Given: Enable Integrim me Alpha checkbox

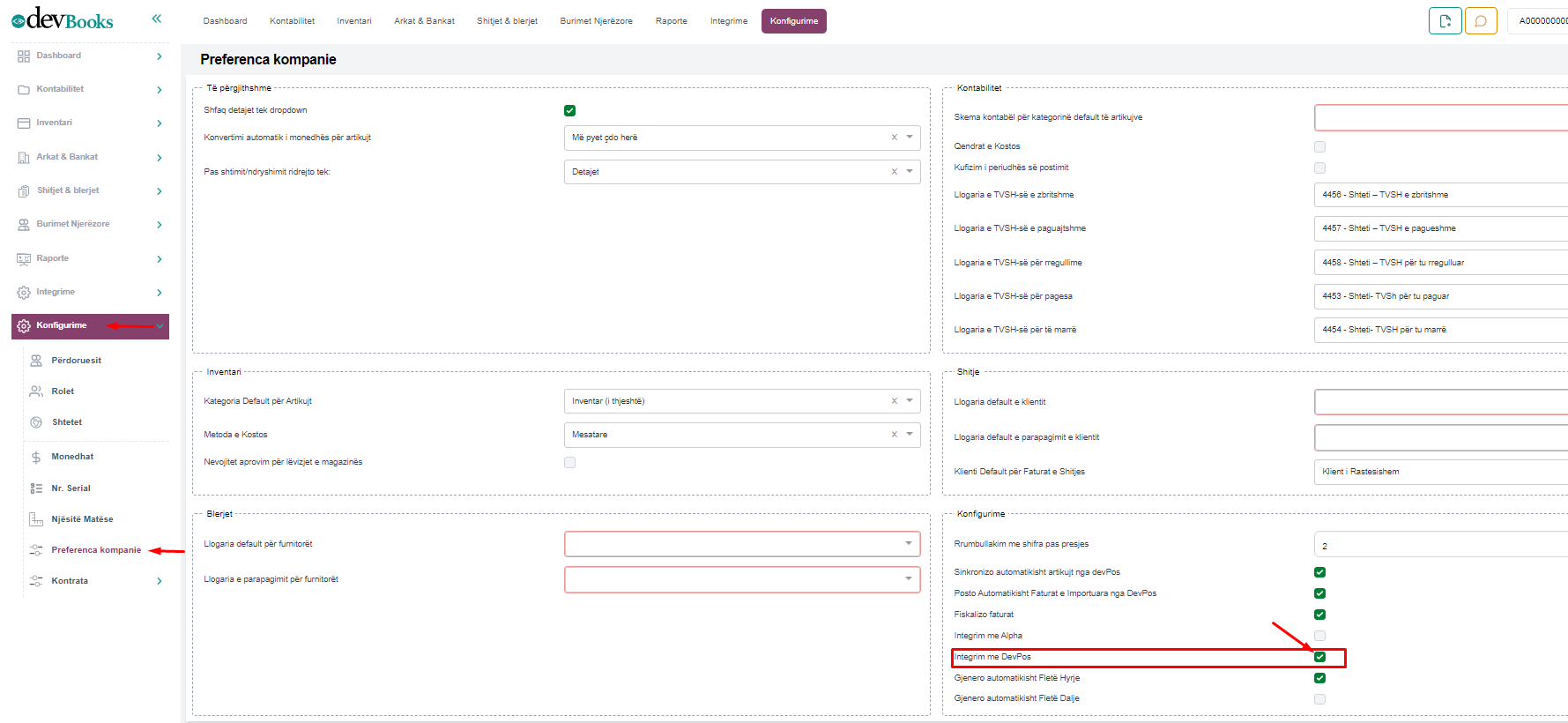Looking at the screenshot, I should click(x=1319, y=636).
